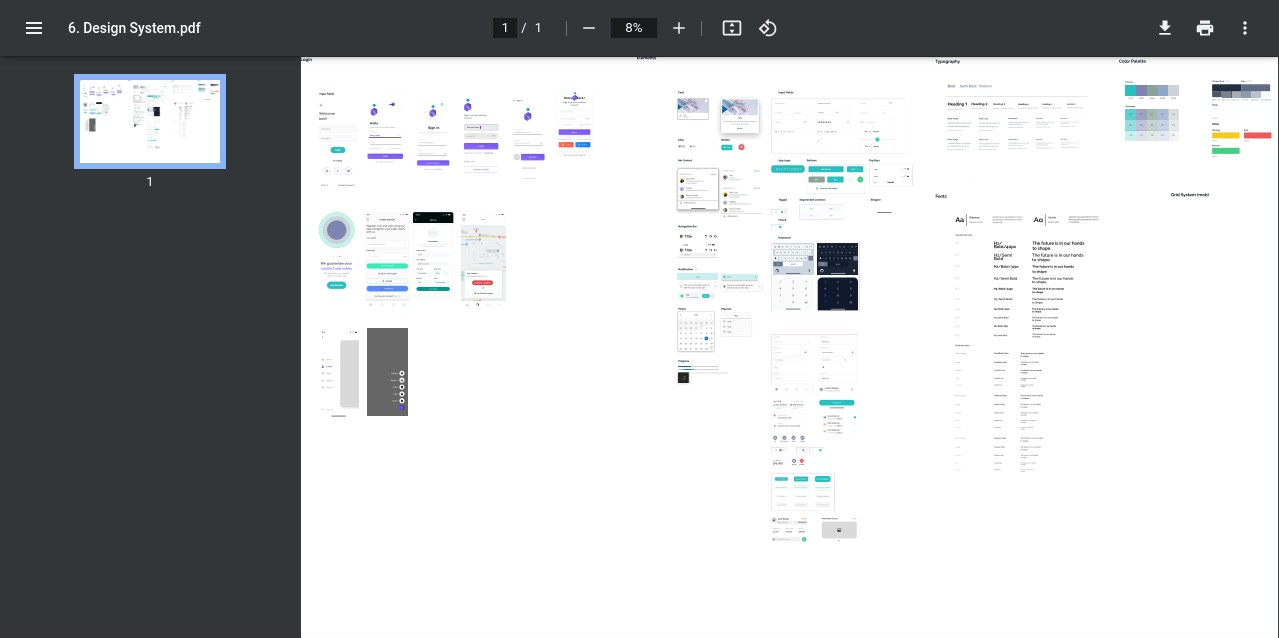Viewport: 1279px width, 638px height.
Task: Click the fit-to-page icon
Action: (x=731, y=28)
